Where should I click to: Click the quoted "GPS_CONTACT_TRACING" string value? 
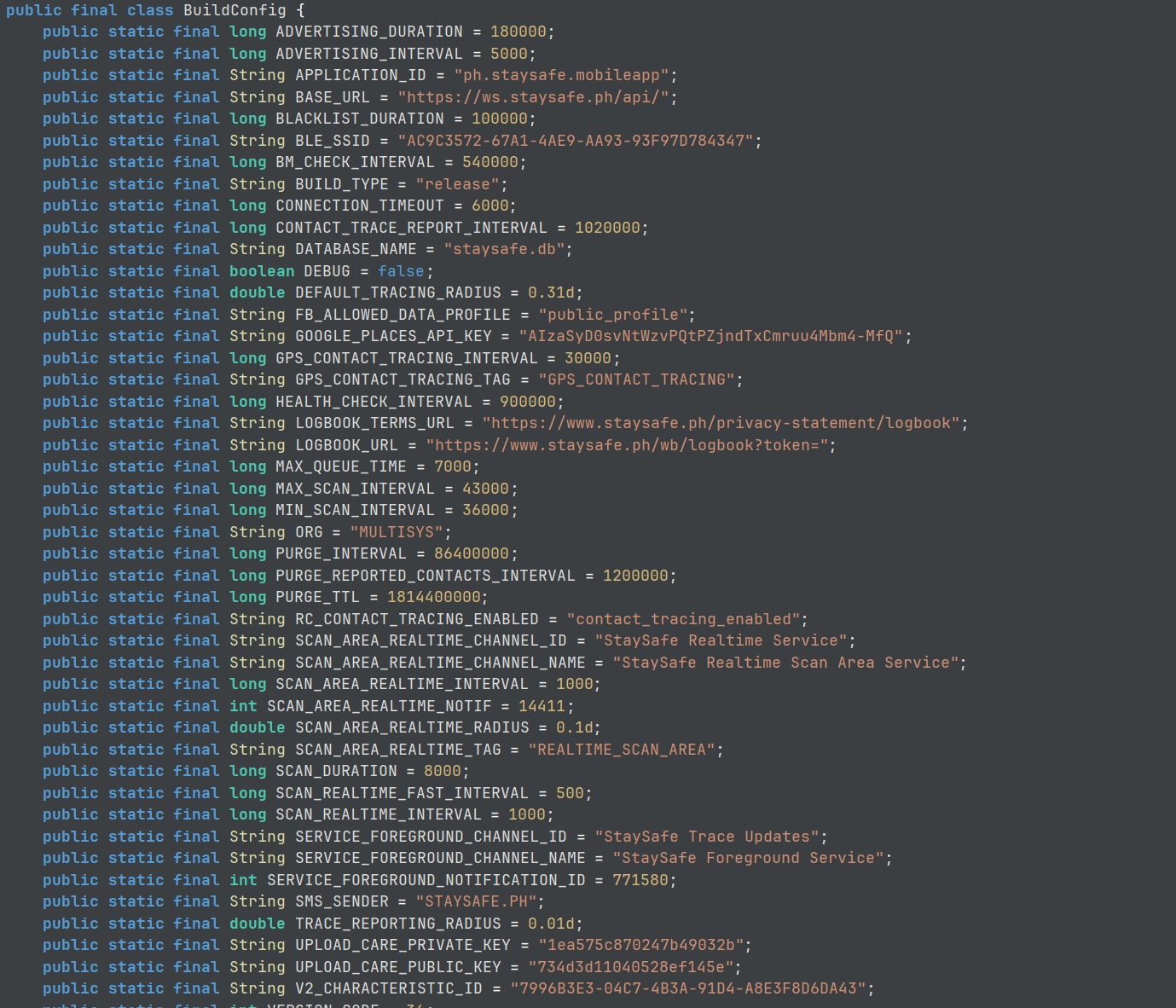point(637,379)
